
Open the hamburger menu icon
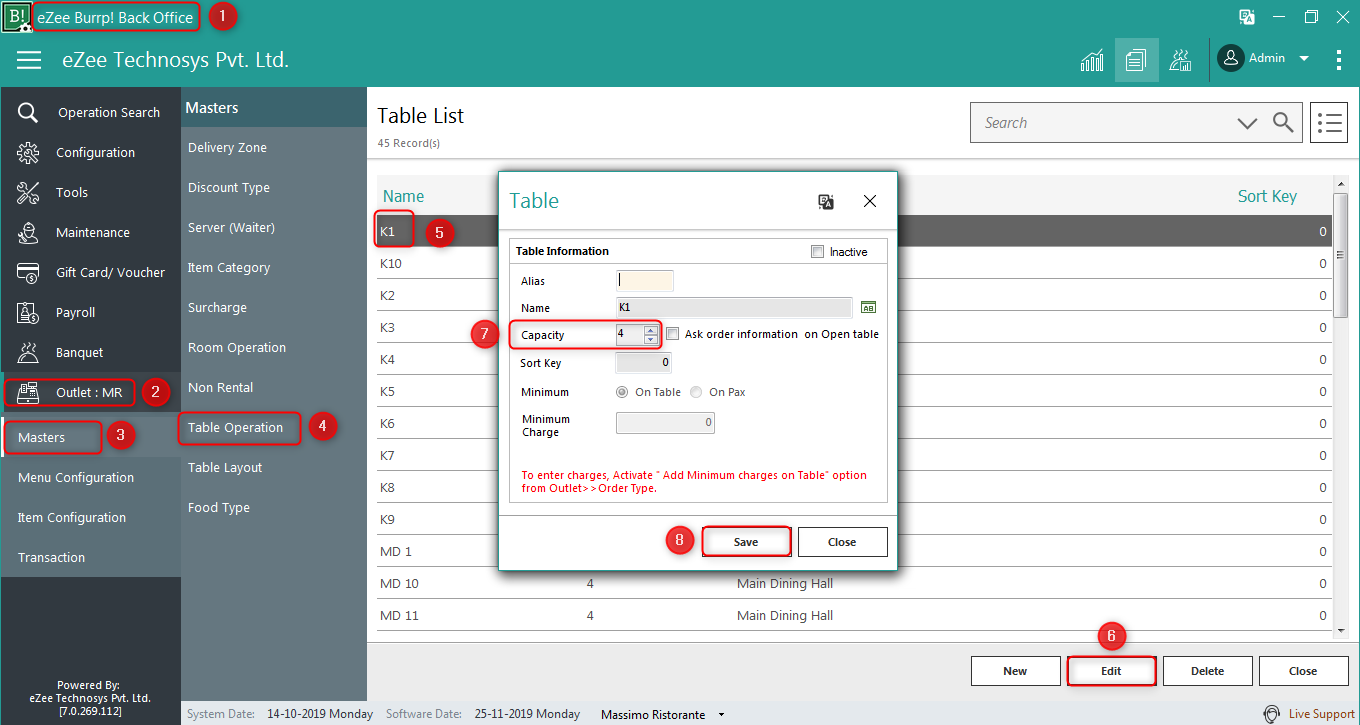point(29,60)
